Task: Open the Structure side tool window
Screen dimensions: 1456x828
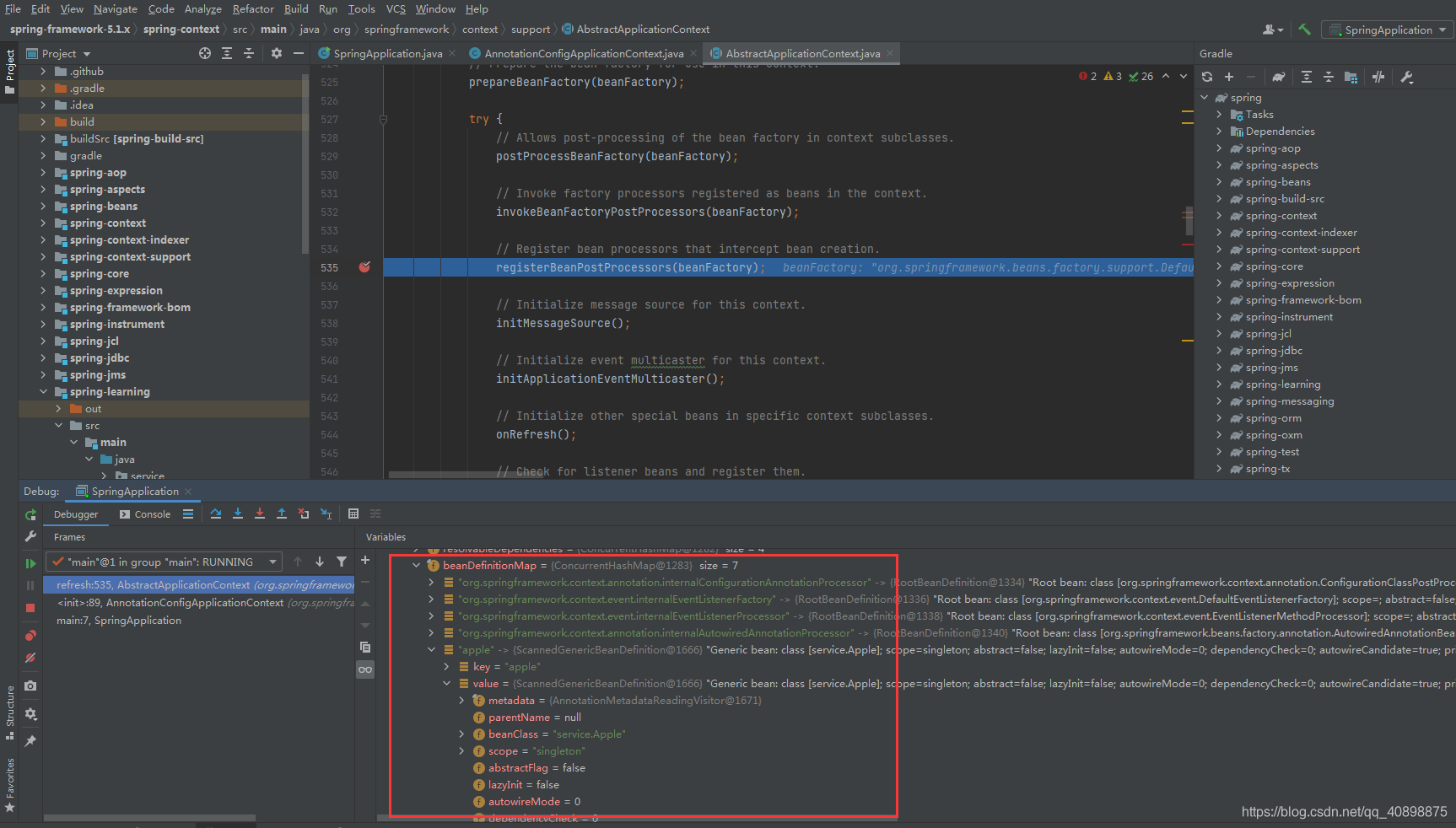Action: coord(10,712)
